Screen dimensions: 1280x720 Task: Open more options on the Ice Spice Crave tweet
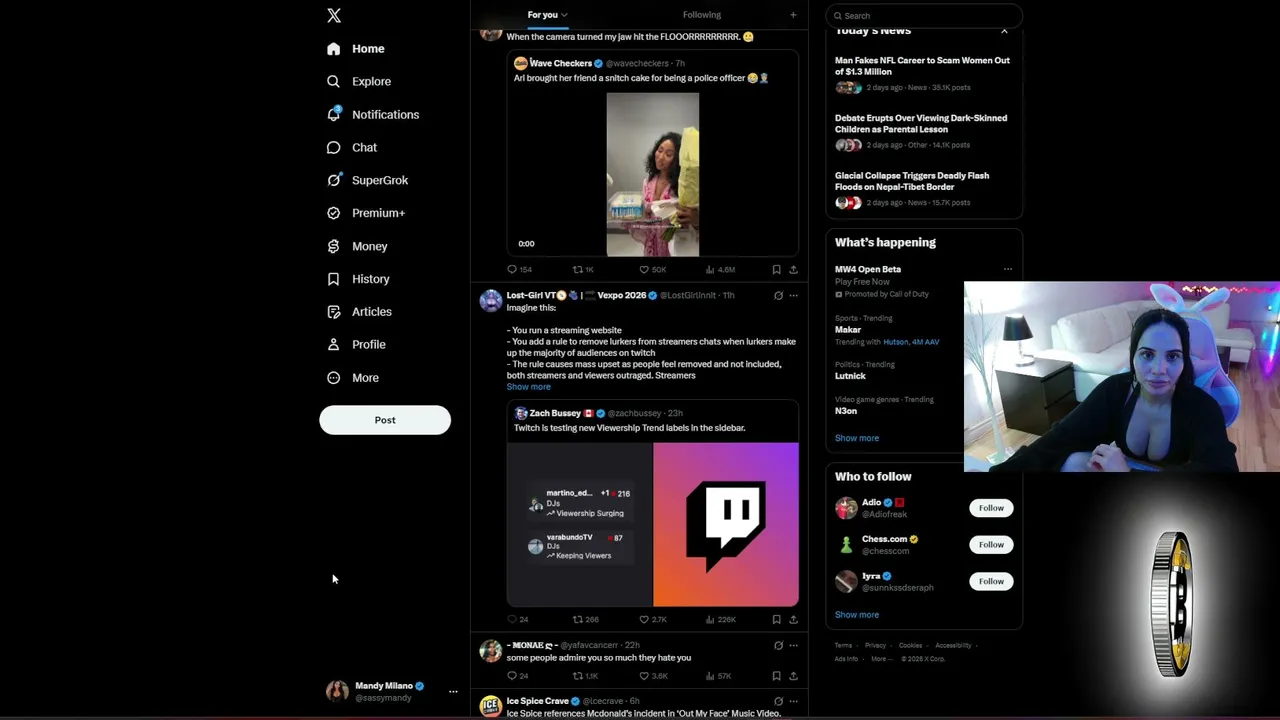[793, 702]
